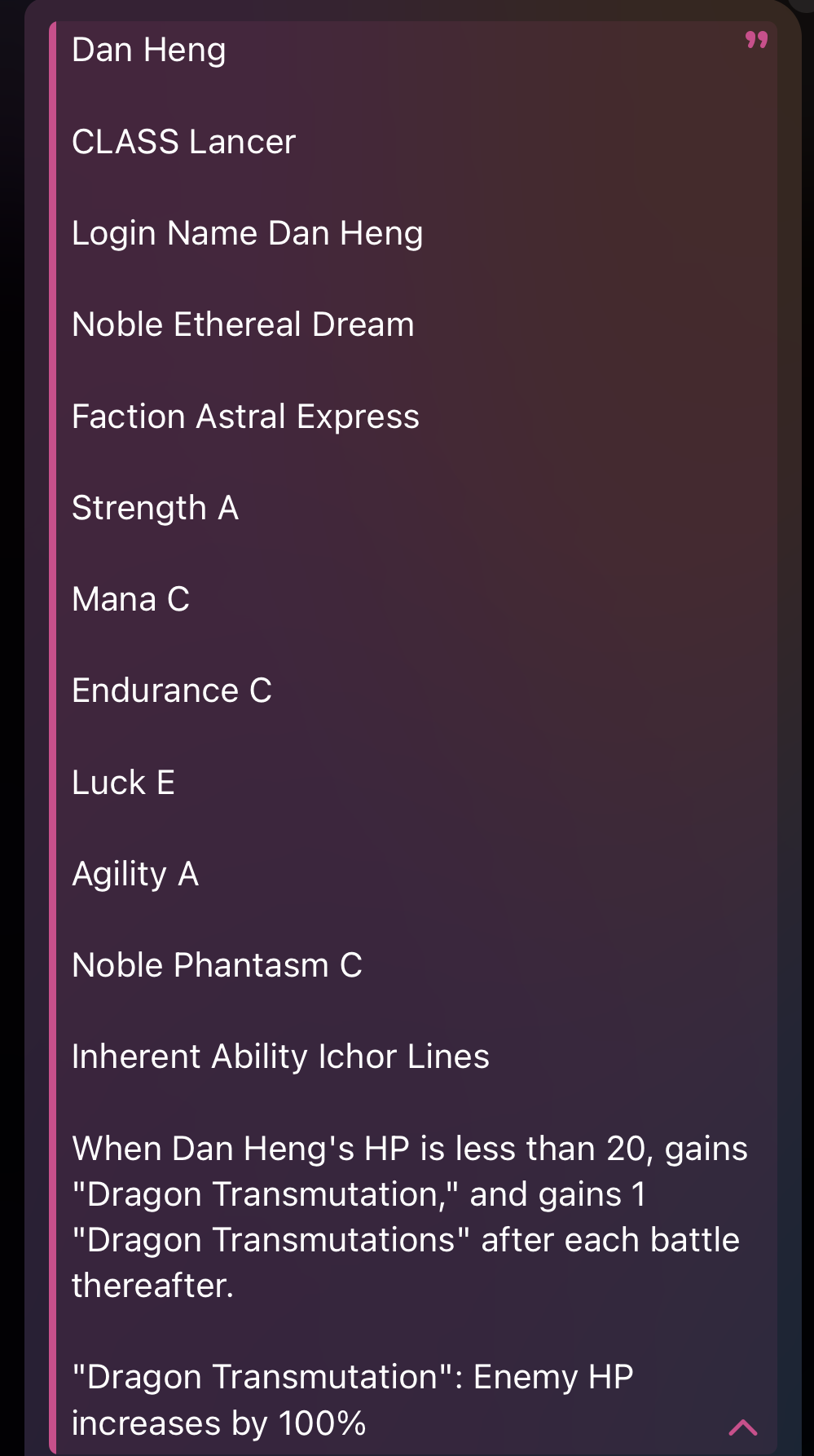
Task: Select the words "after each battle"
Action: click(610, 1240)
